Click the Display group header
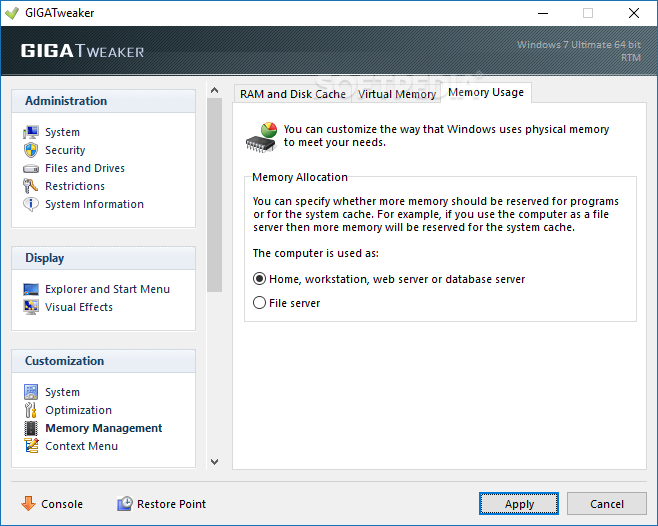The image size is (658, 526). click(x=103, y=258)
